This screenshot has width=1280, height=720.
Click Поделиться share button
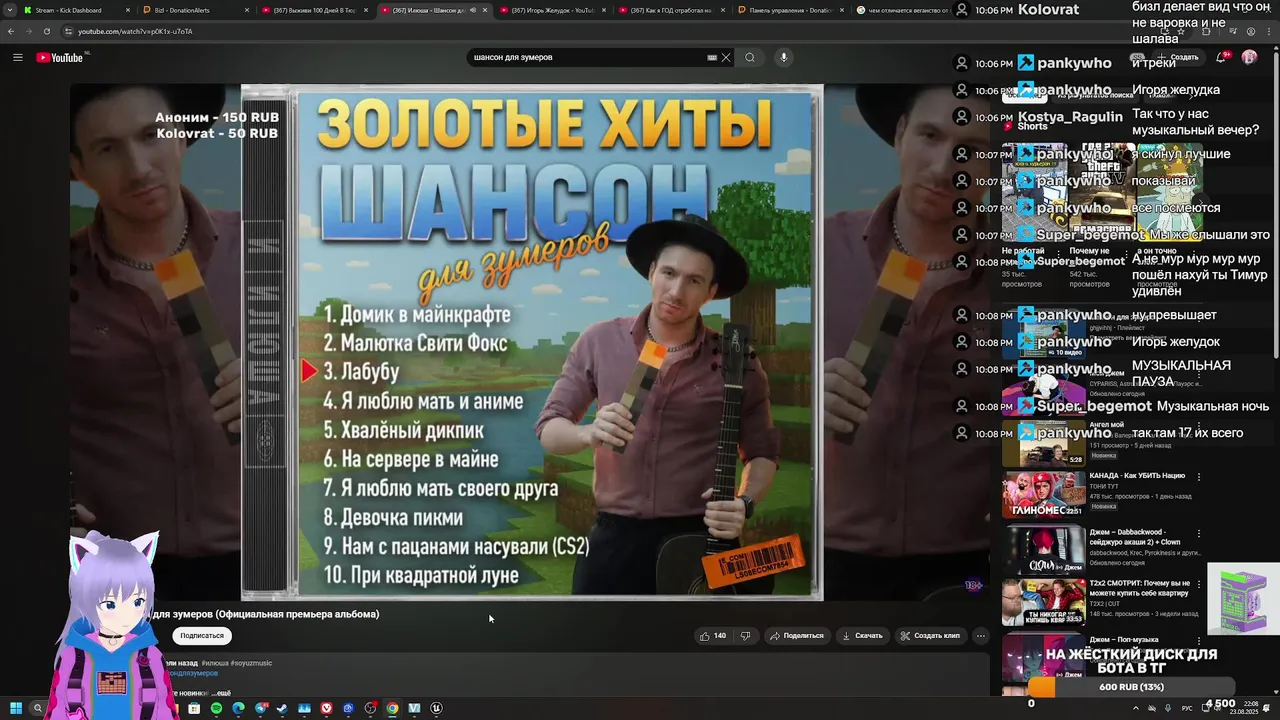[x=796, y=636]
